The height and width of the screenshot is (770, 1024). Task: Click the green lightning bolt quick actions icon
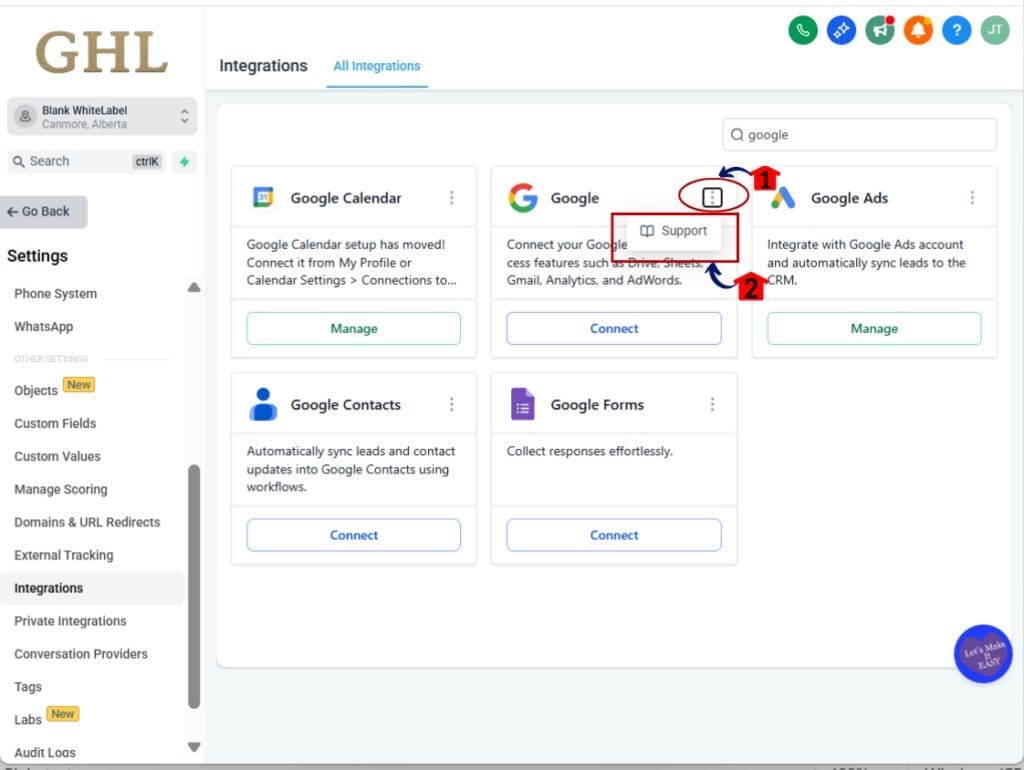(184, 161)
